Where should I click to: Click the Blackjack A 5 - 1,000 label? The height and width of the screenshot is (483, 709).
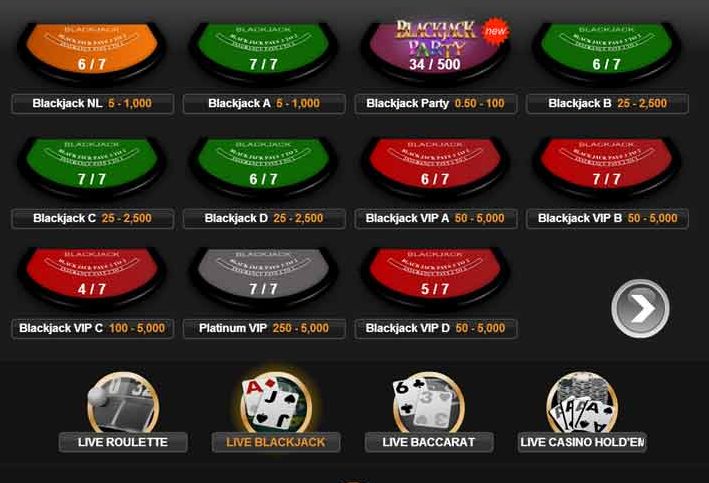[264, 104]
